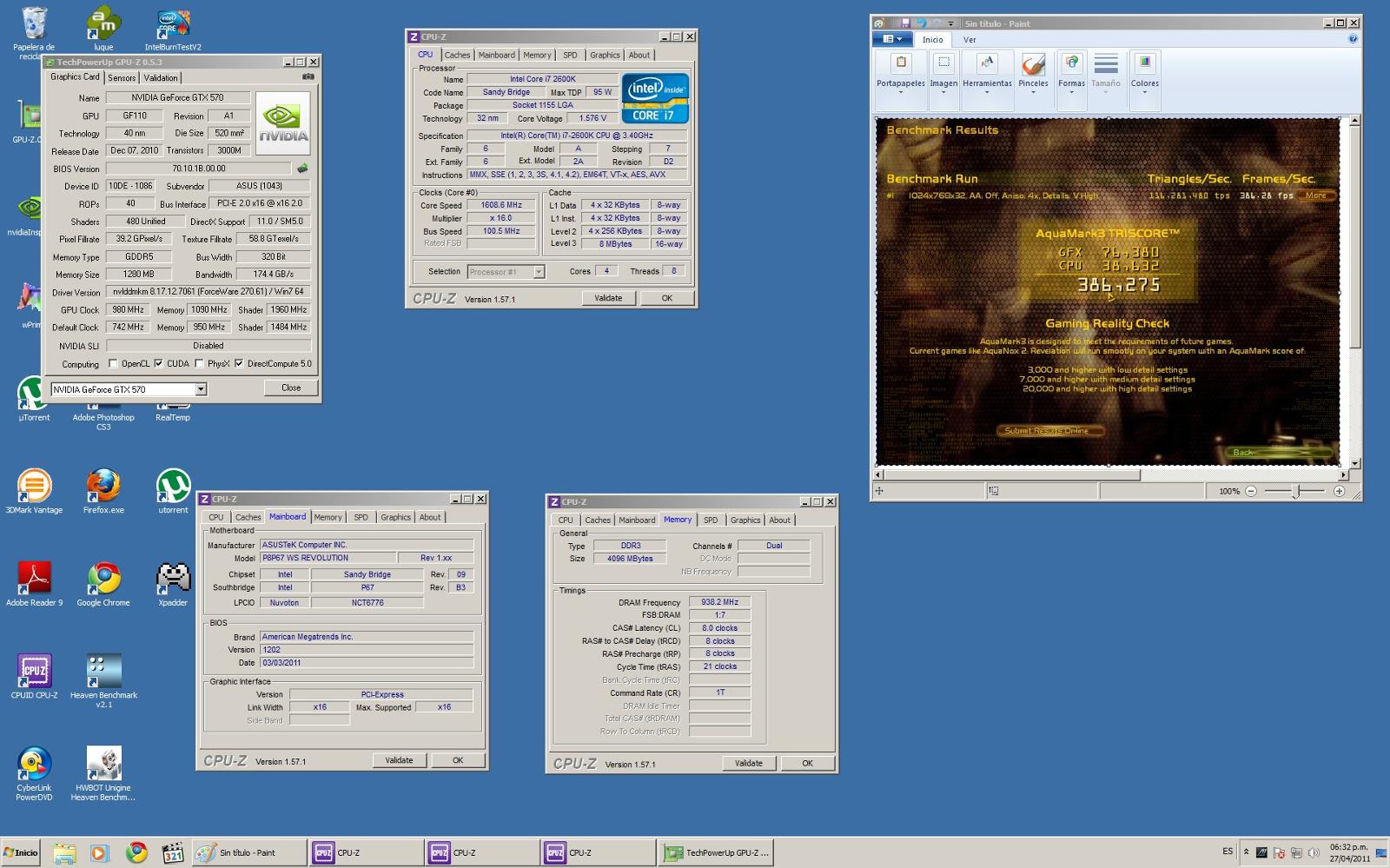Click the BIOS save chip icon in GPU-Z
Image resolution: width=1390 pixels, height=868 pixels.
pos(302,169)
